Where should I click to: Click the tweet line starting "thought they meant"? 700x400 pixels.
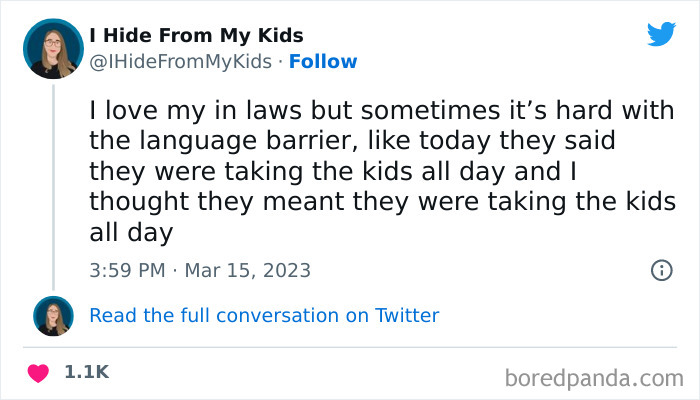coord(380,202)
